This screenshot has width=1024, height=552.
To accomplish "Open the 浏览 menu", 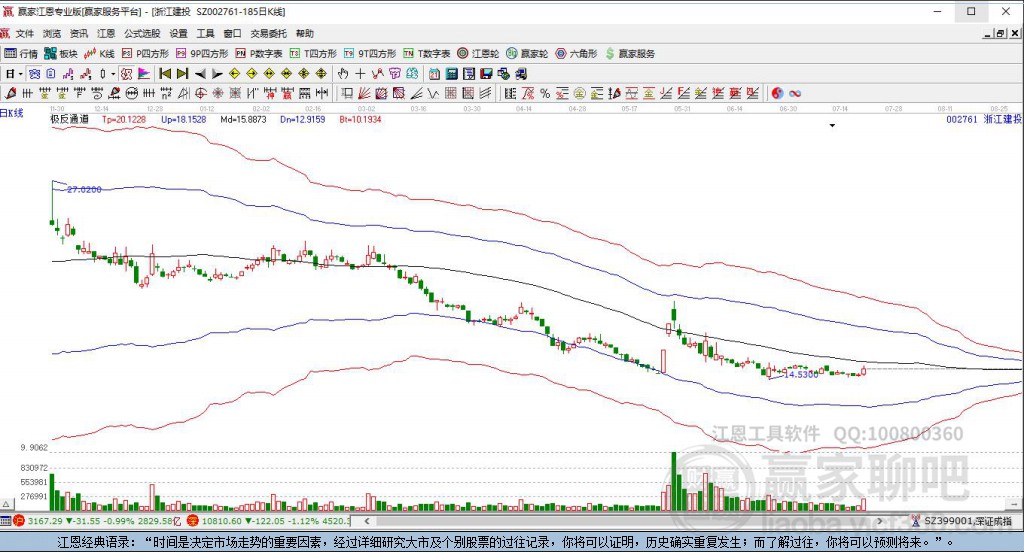I will click(x=52, y=33).
